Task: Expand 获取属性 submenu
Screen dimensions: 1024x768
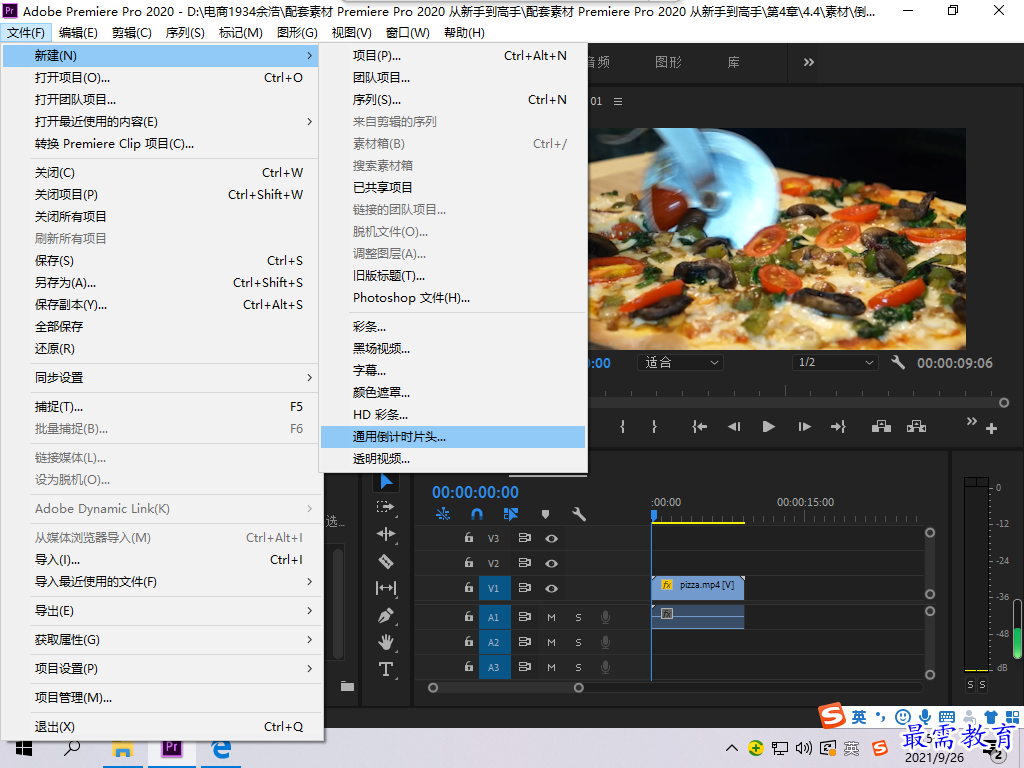Action: [x=161, y=639]
